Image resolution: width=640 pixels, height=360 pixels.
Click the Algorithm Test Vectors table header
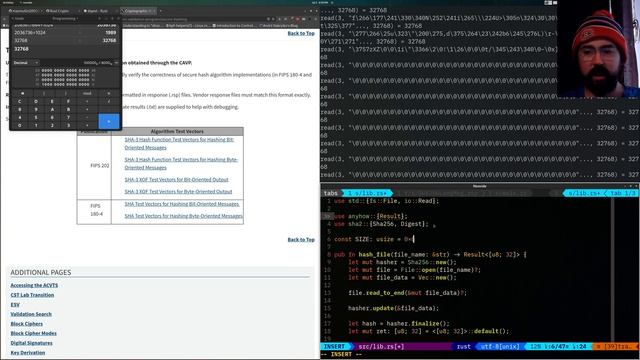pos(177,131)
